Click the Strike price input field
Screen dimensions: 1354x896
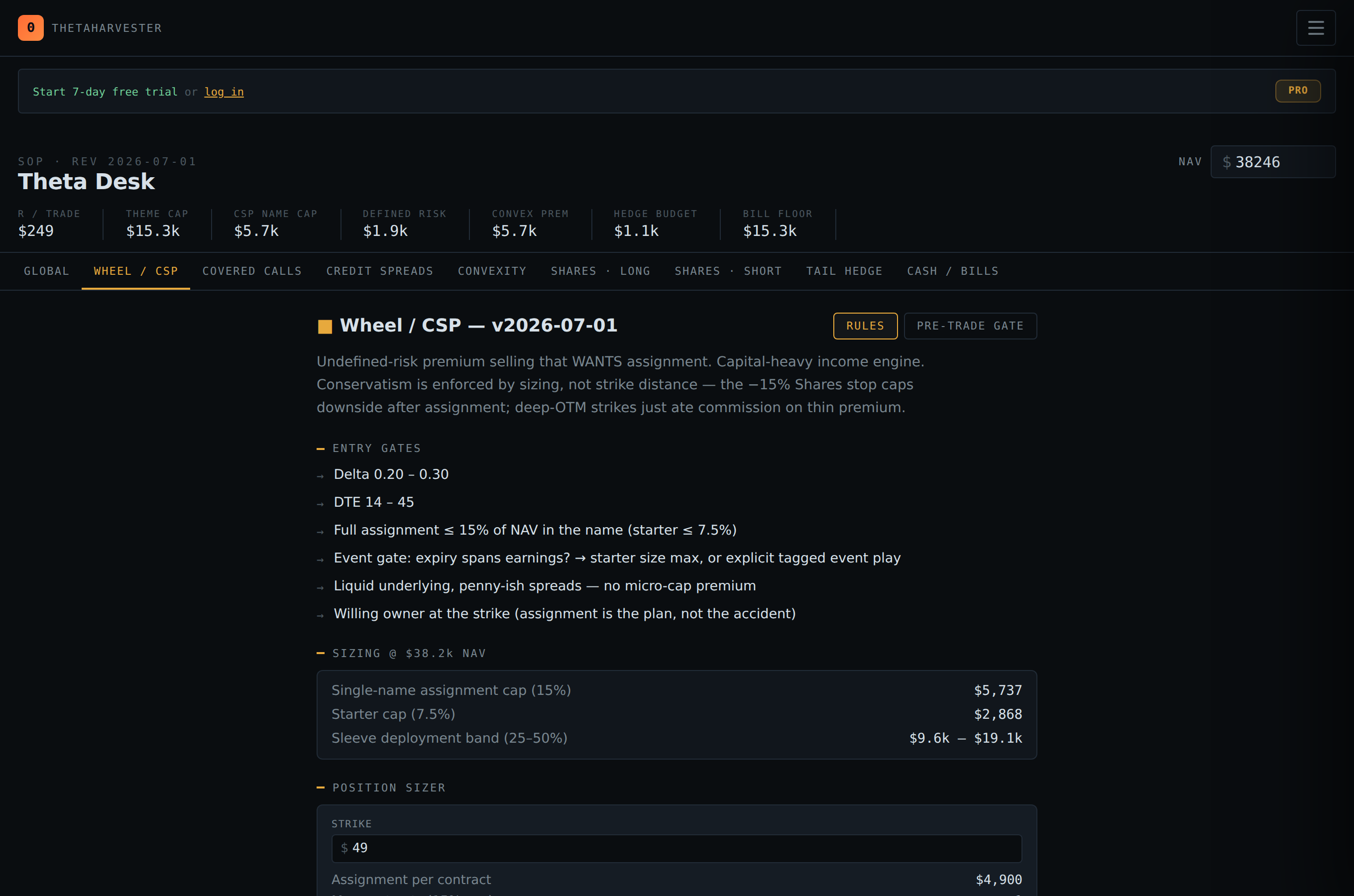pos(677,849)
